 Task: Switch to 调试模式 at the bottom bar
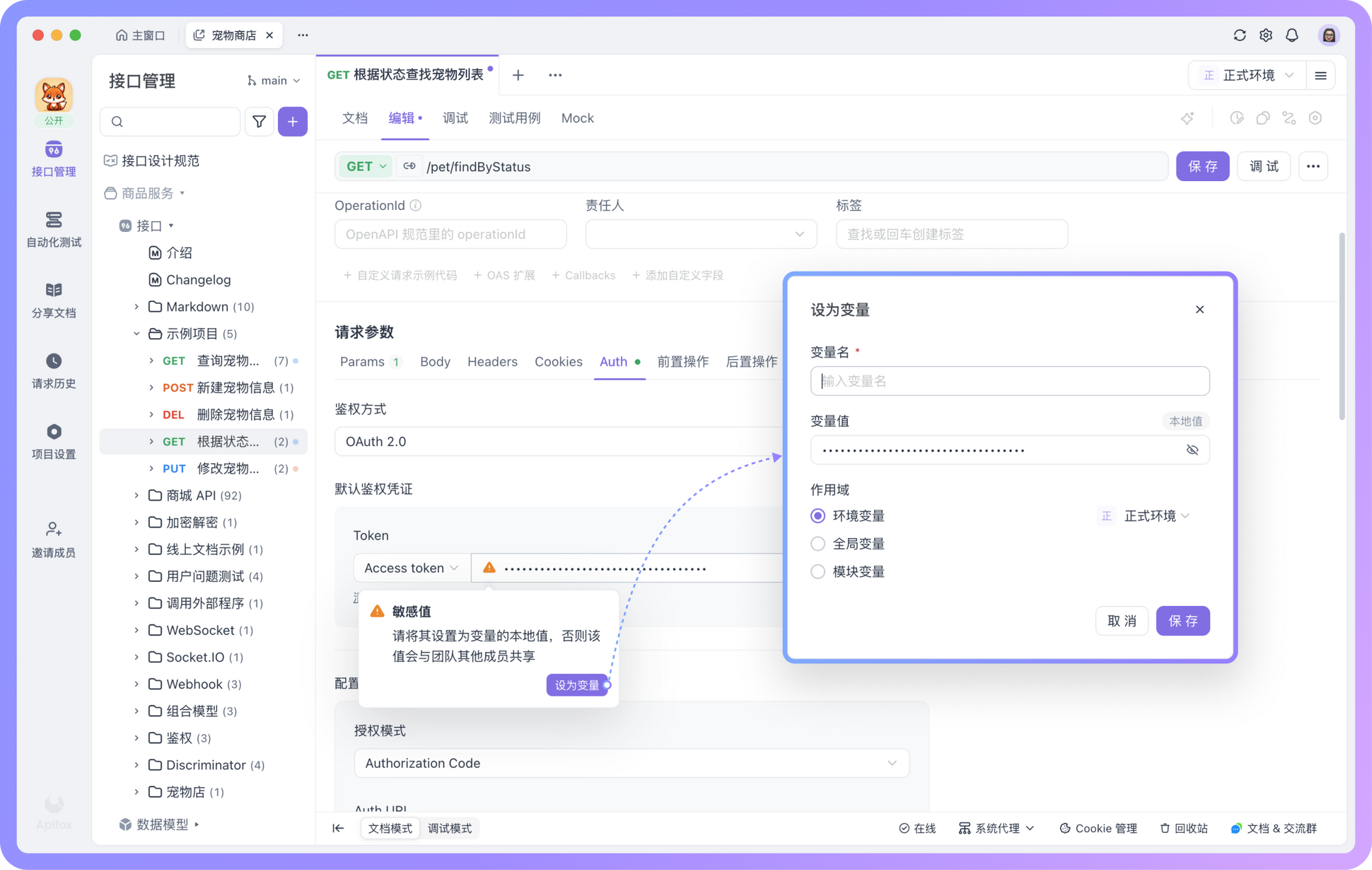[450, 828]
